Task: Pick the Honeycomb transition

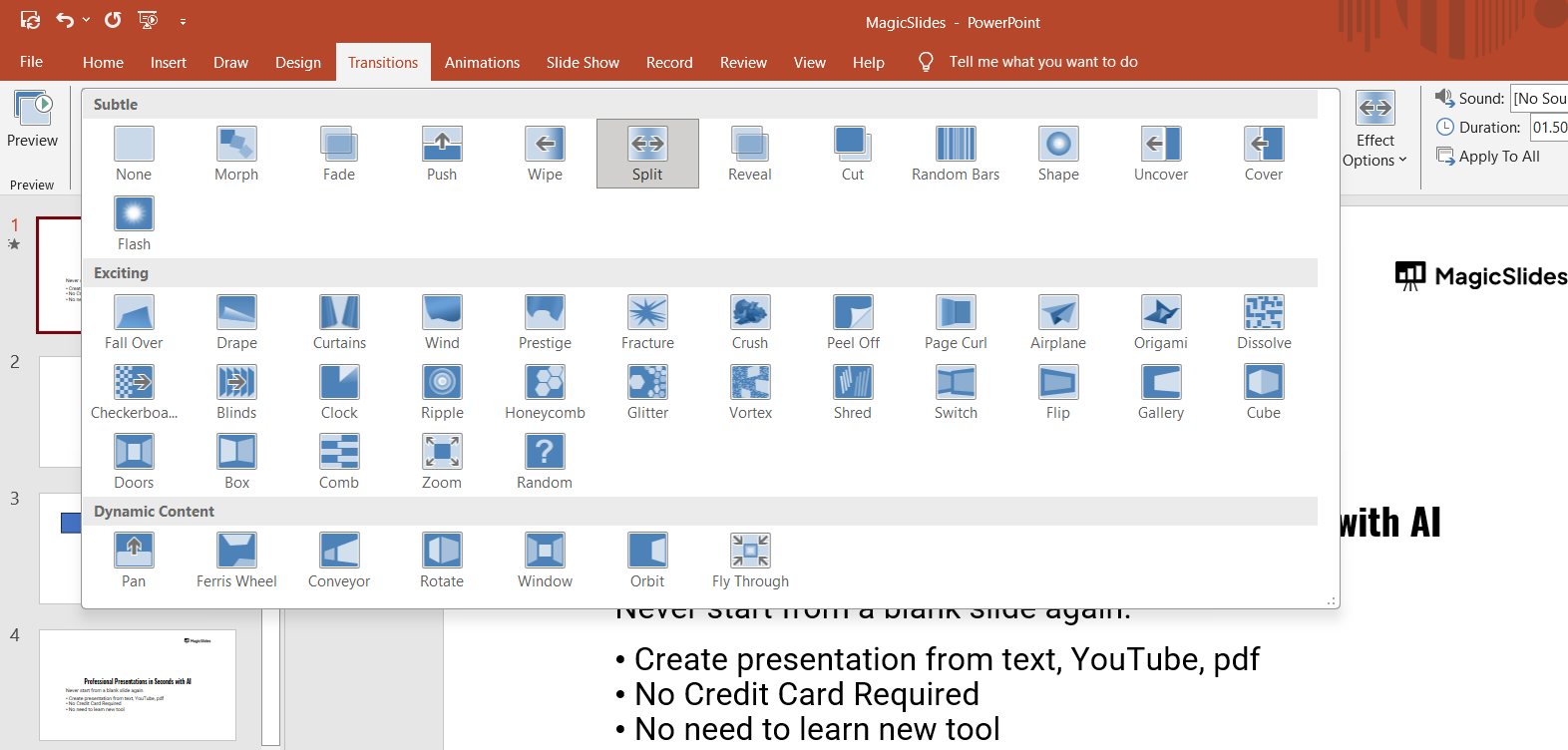Action: [545, 392]
